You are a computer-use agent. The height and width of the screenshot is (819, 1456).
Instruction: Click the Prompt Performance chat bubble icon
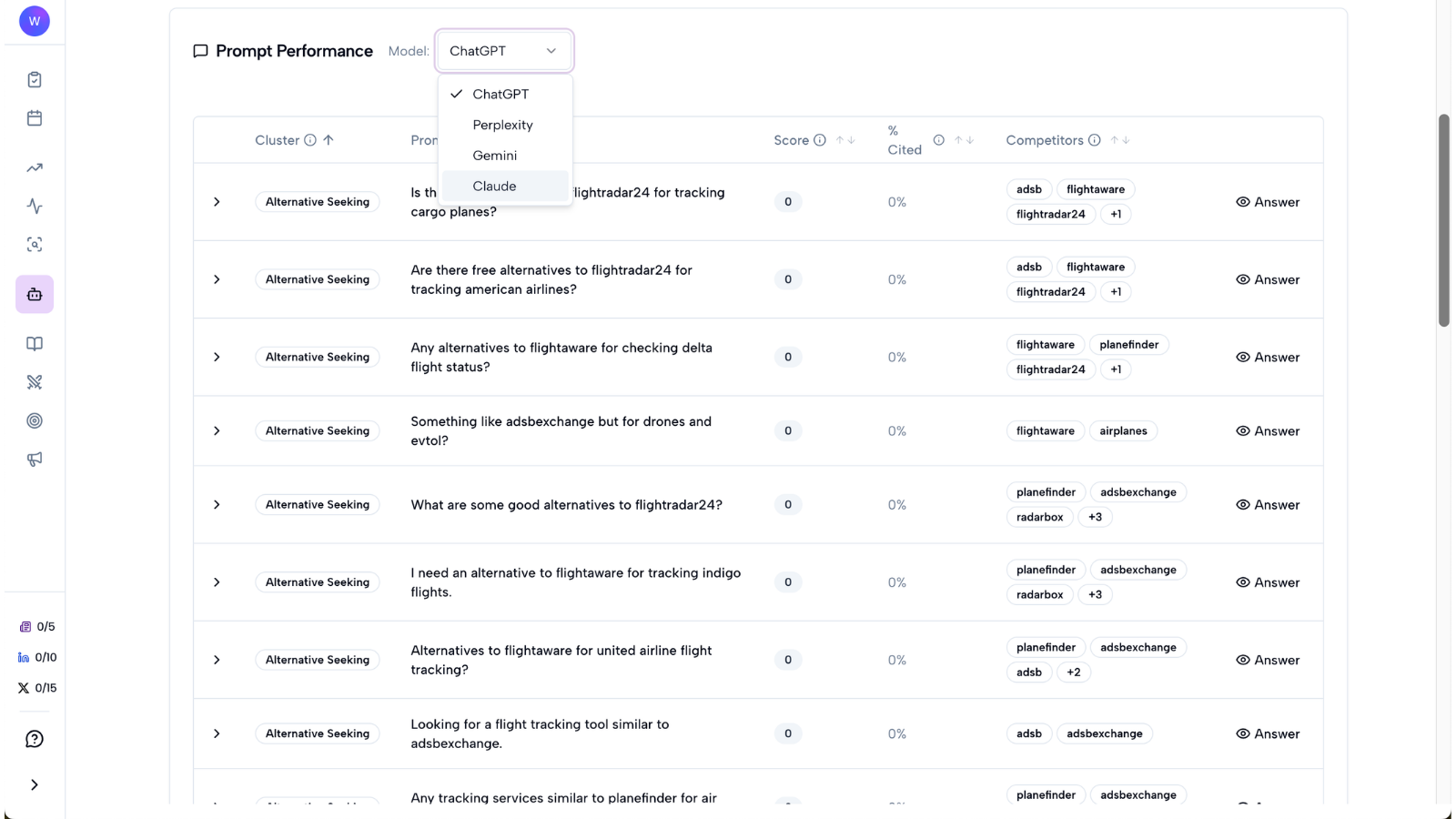coord(200,51)
